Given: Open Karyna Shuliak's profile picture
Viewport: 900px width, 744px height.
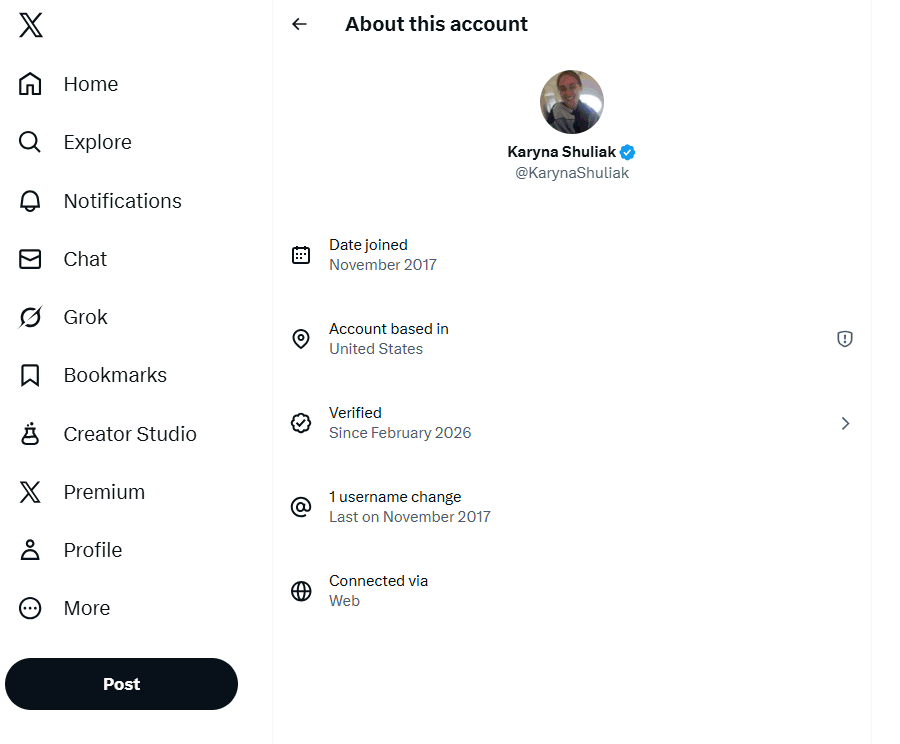Looking at the screenshot, I should [x=572, y=102].
